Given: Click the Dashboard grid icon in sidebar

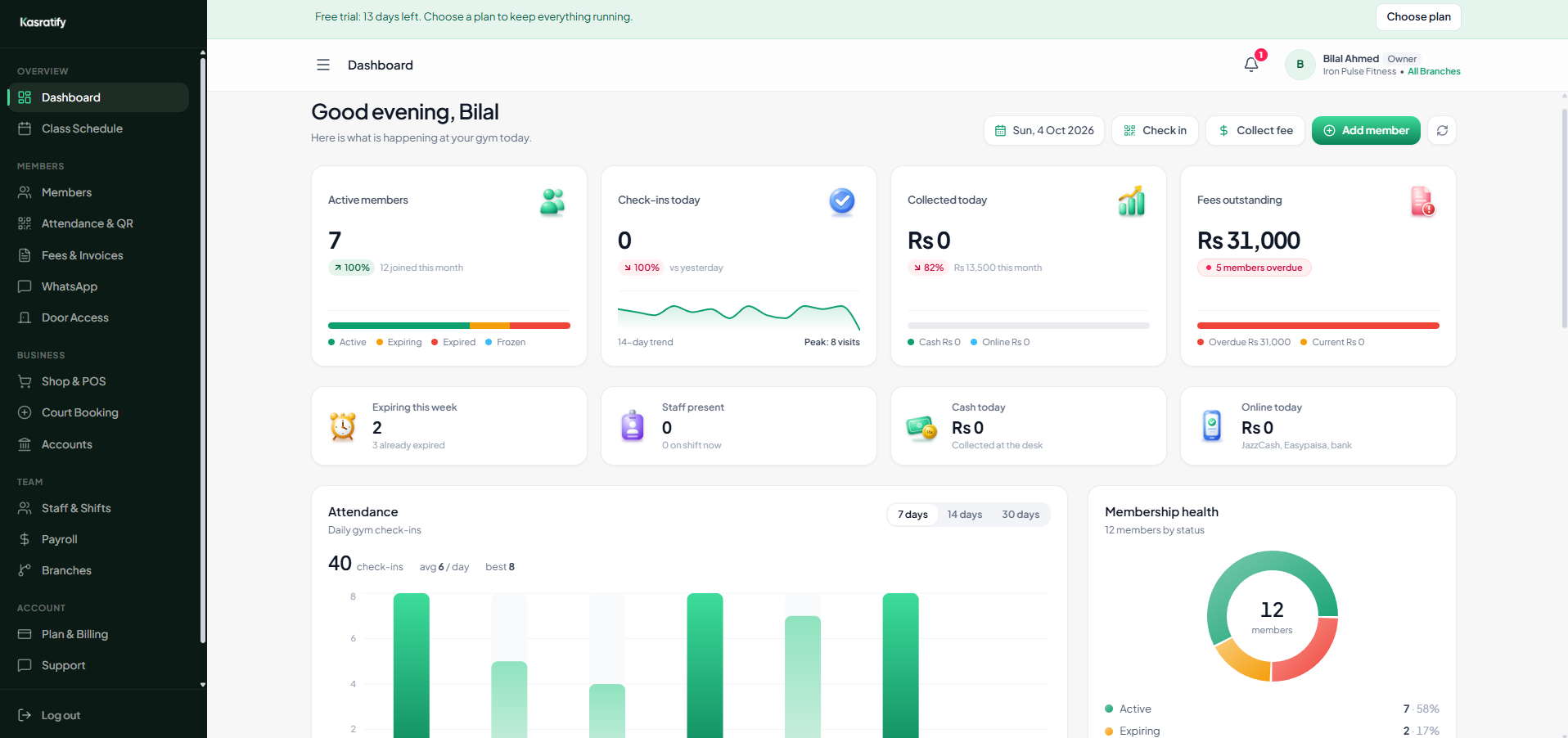Looking at the screenshot, I should pos(25,97).
